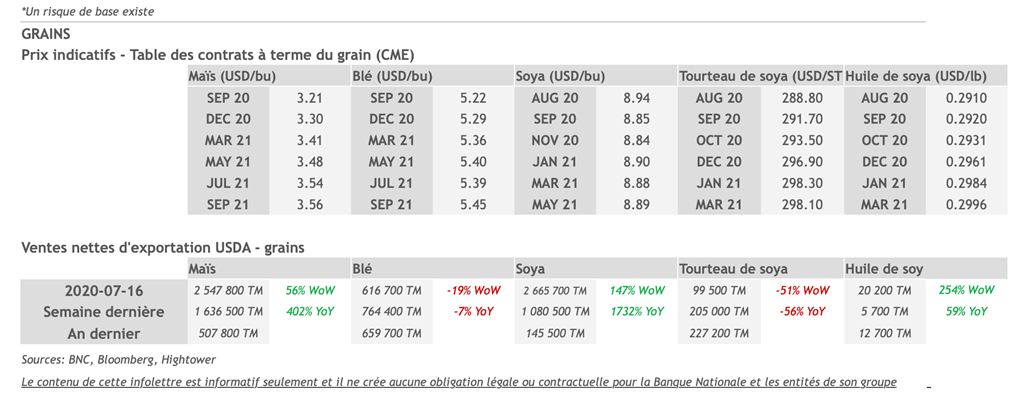Viewport: 1024px width, 405px height.
Task: Select the Soya (USD/bu) column header
Action: [560, 76]
